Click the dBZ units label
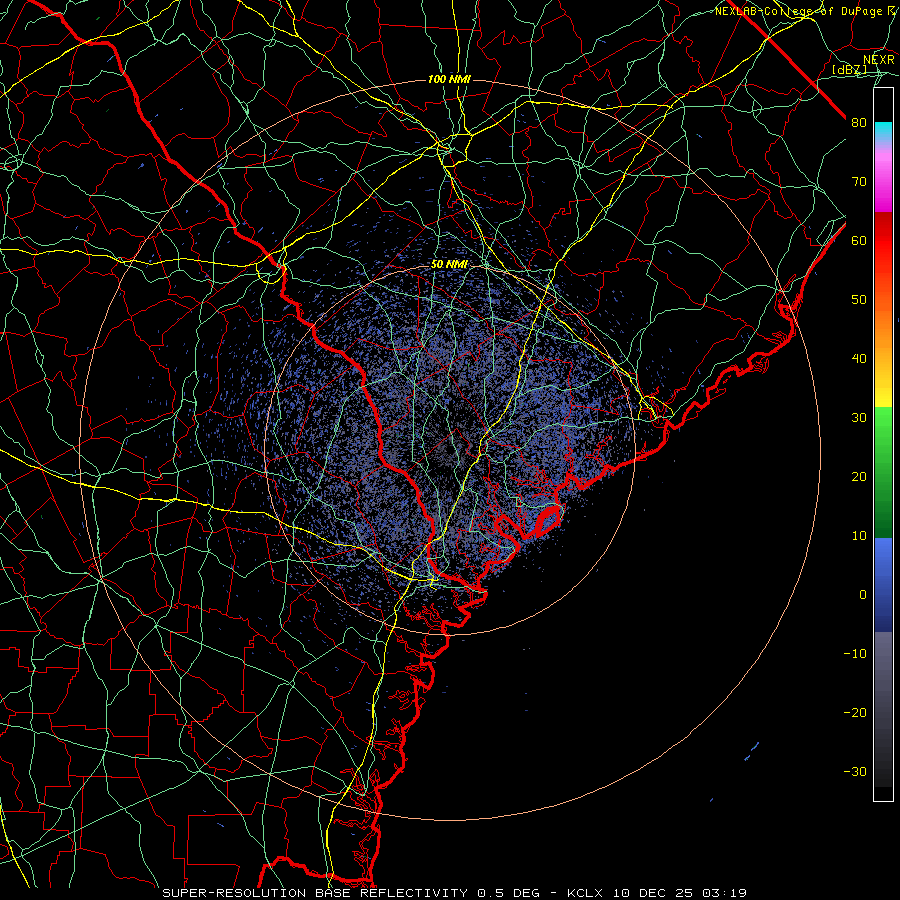The image size is (900, 900). click(849, 70)
